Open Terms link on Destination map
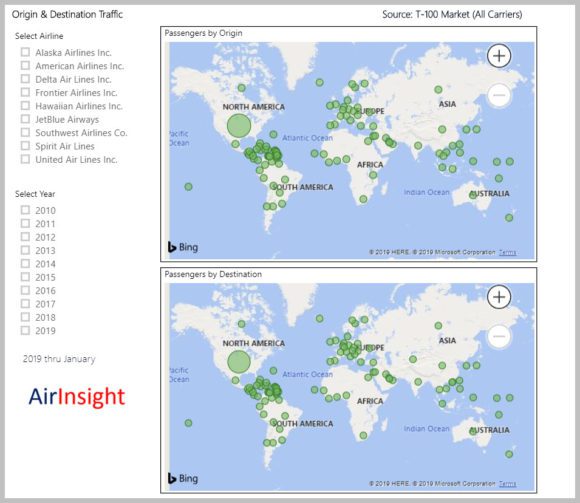 coord(507,484)
